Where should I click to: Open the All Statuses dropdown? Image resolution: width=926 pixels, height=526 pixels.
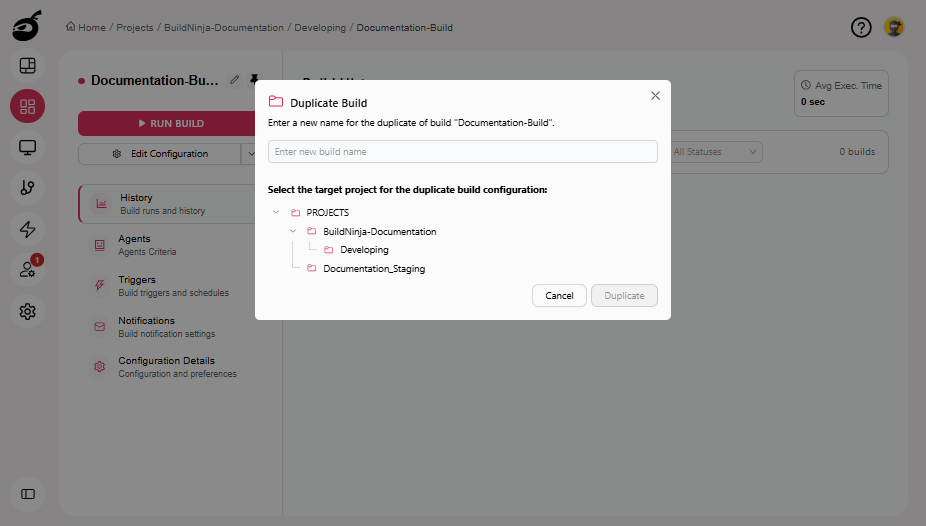[x=715, y=152]
